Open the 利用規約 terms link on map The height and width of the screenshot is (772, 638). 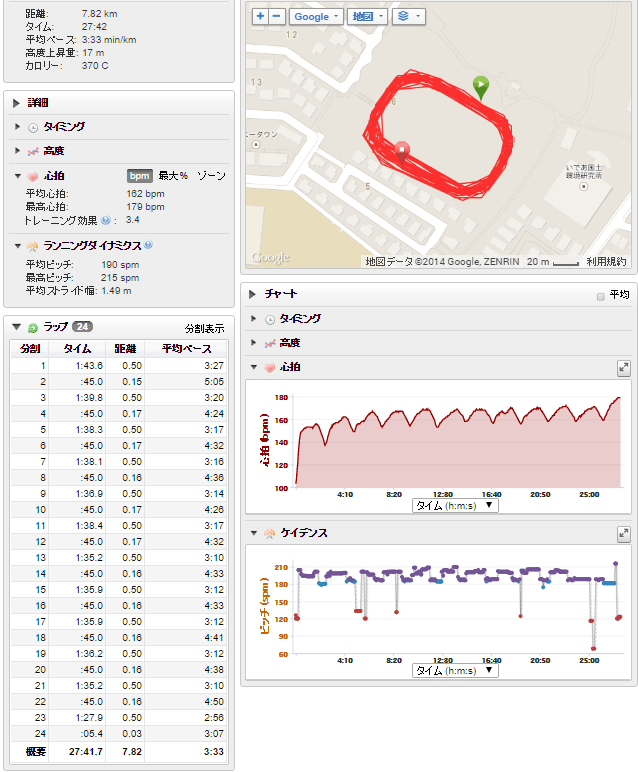pos(606,262)
